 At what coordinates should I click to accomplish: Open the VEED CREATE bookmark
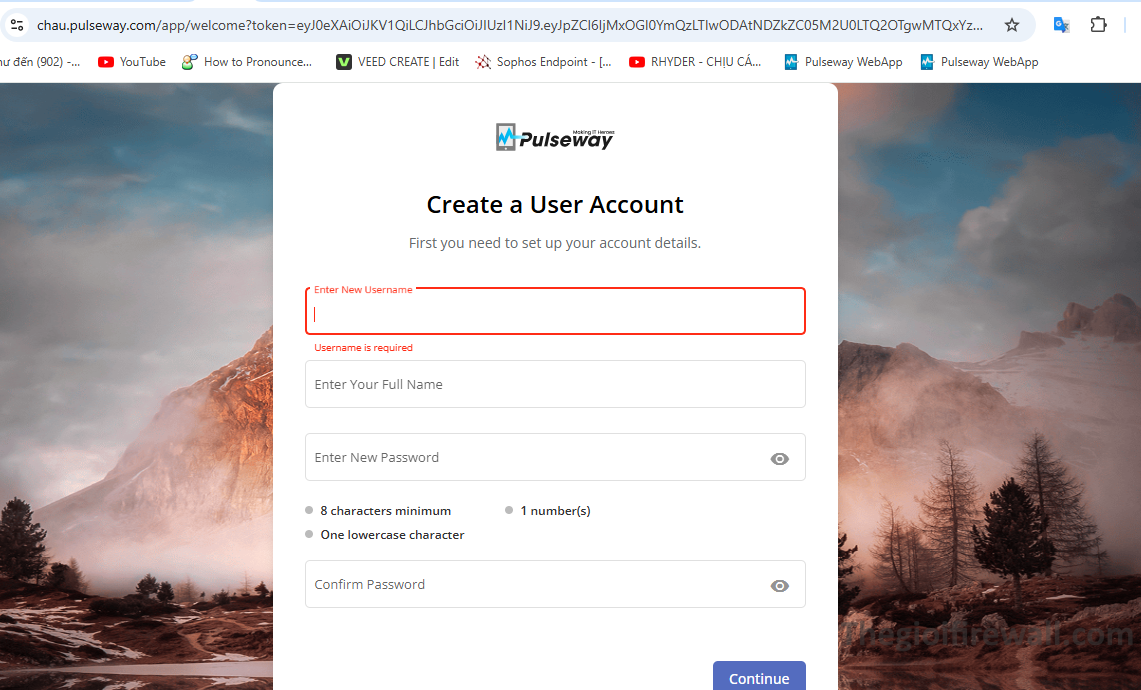pyautogui.click(x=398, y=62)
